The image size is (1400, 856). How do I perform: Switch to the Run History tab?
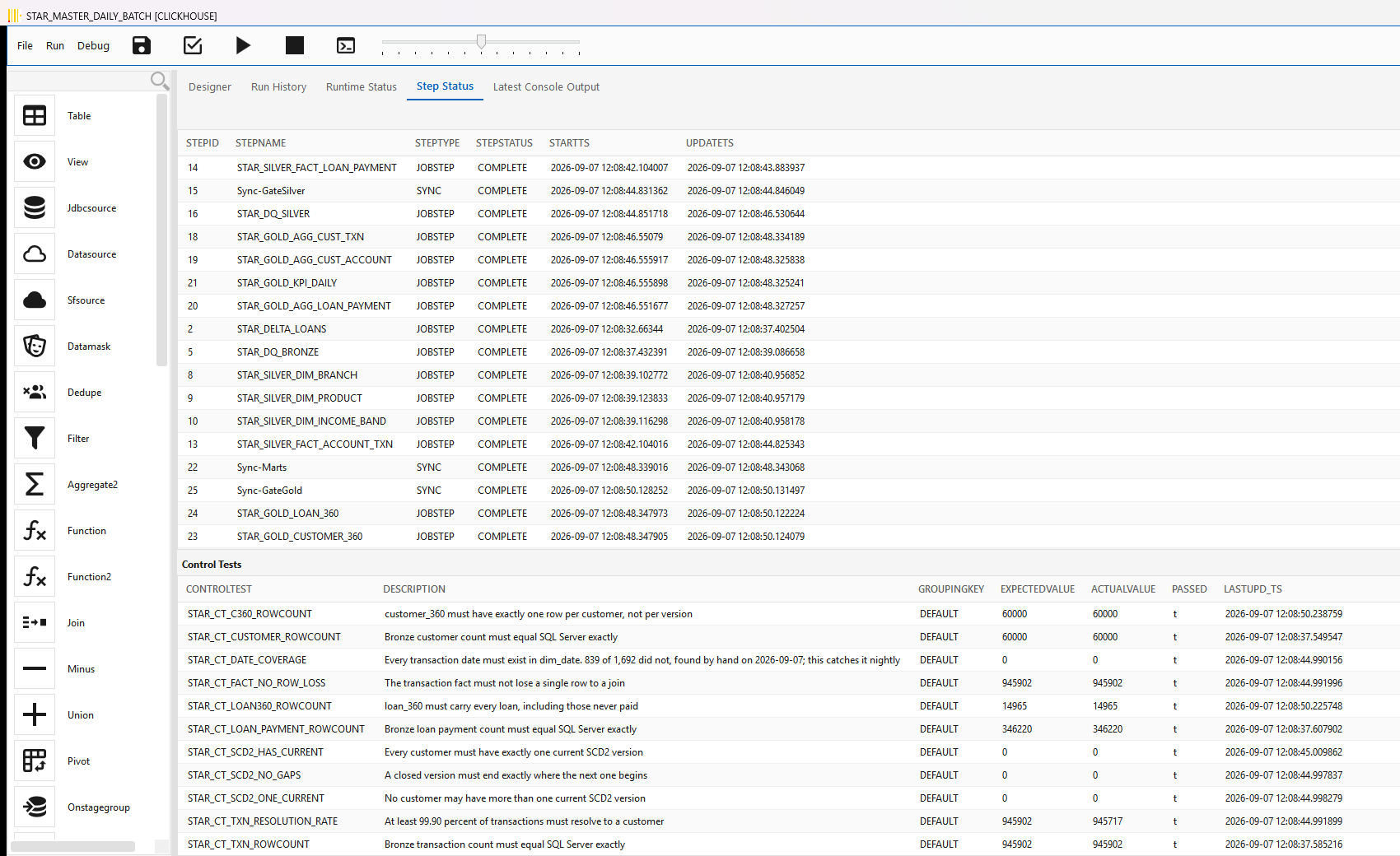click(278, 87)
